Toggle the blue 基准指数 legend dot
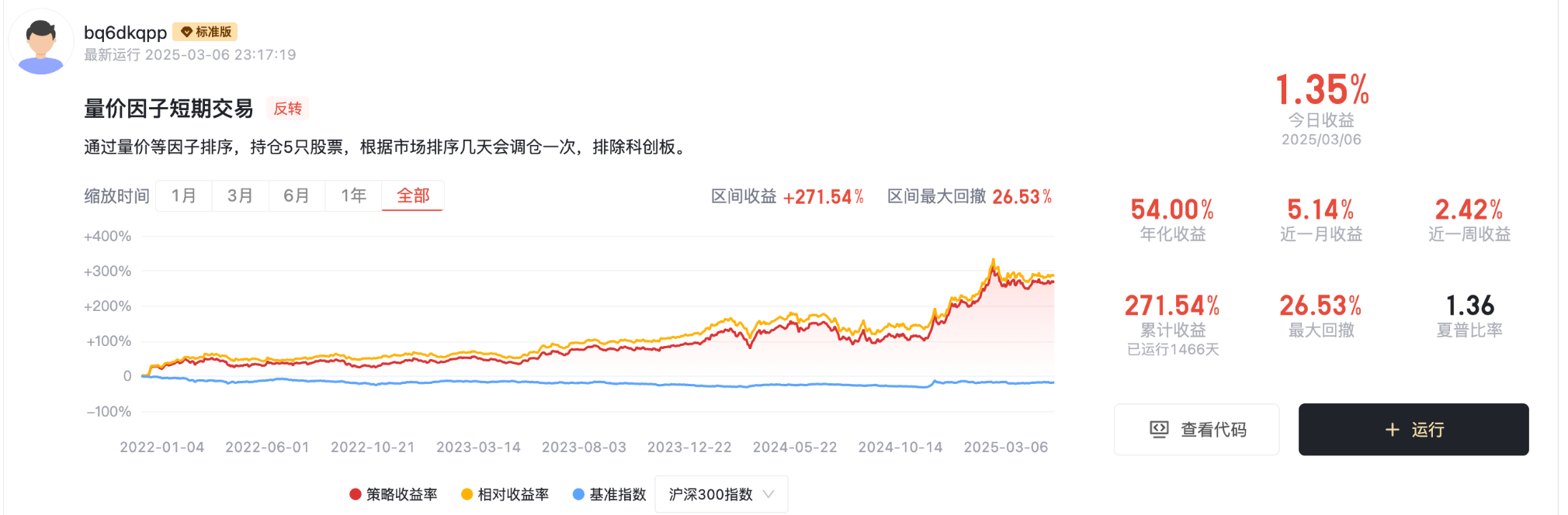The height and width of the screenshot is (515, 1568). [578, 494]
